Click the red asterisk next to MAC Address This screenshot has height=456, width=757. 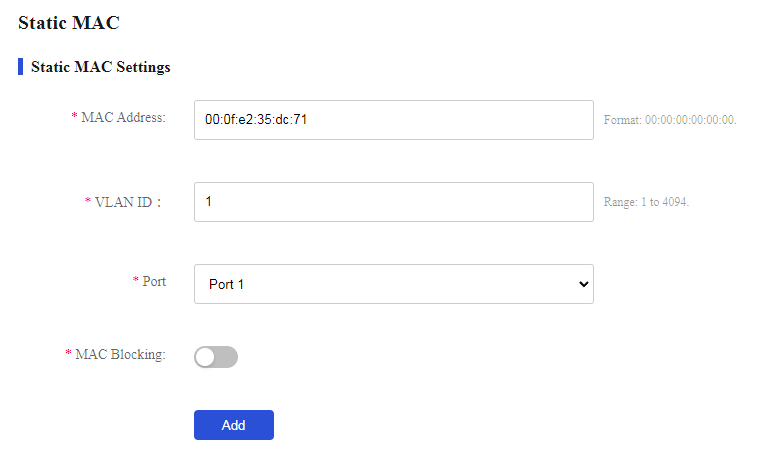74,115
